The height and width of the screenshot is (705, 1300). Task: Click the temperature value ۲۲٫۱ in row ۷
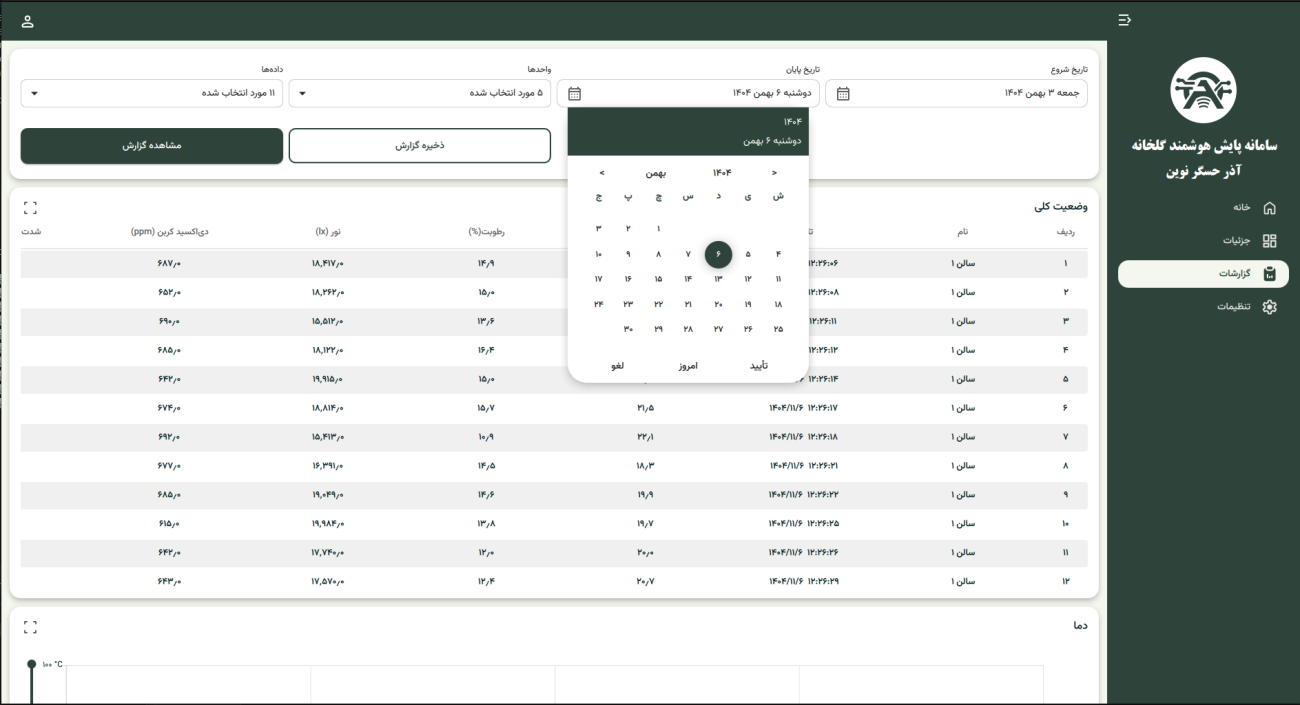645,437
